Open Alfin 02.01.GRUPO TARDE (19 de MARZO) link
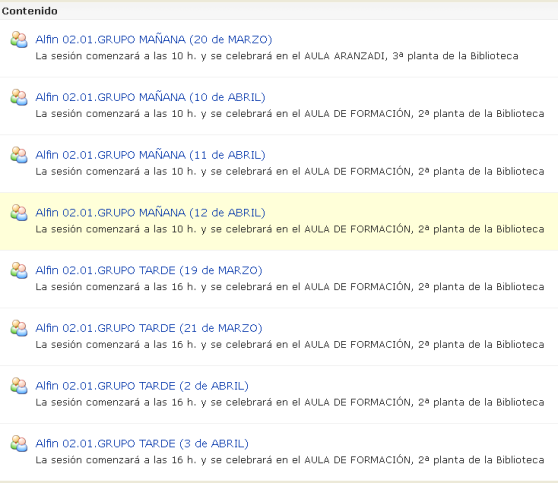558x483 pixels. (149, 271)
